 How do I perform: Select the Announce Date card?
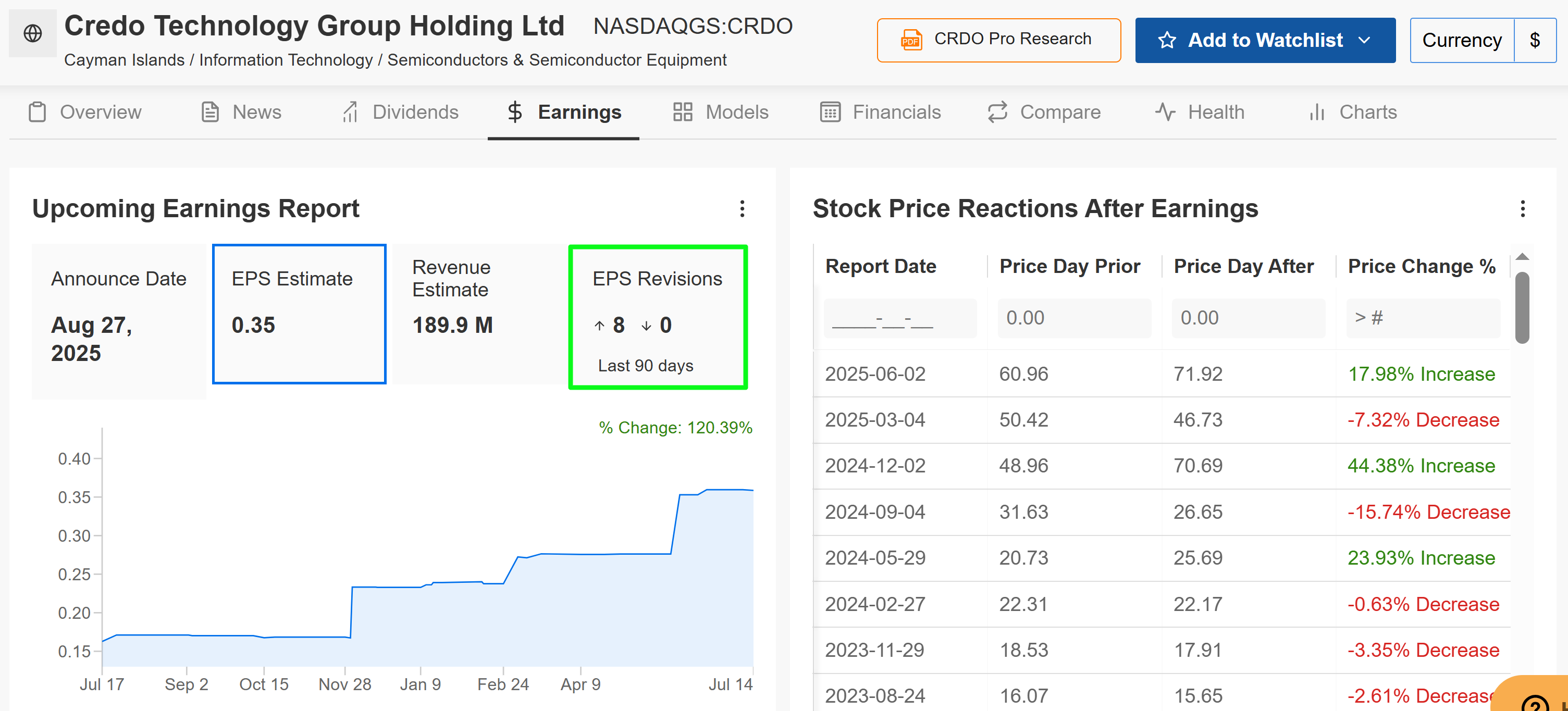pyautogui.click(x=119, y=321)
